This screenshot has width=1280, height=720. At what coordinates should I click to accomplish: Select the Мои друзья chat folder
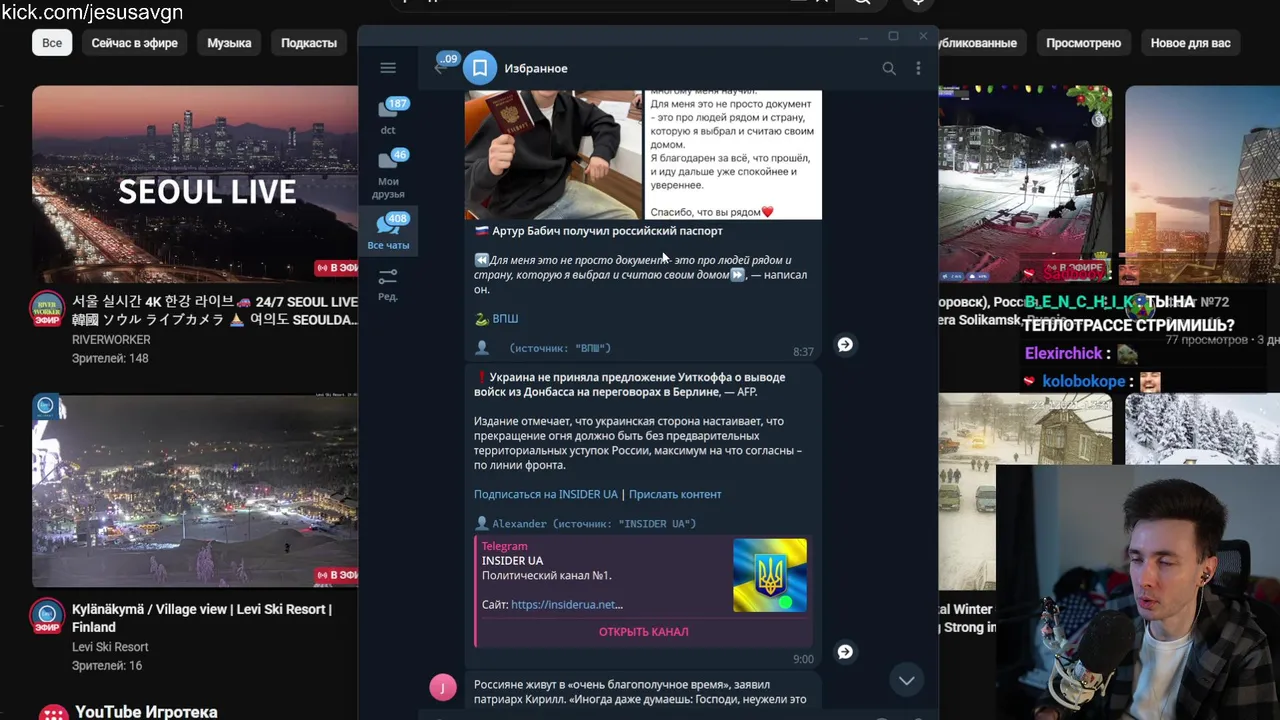388,174
